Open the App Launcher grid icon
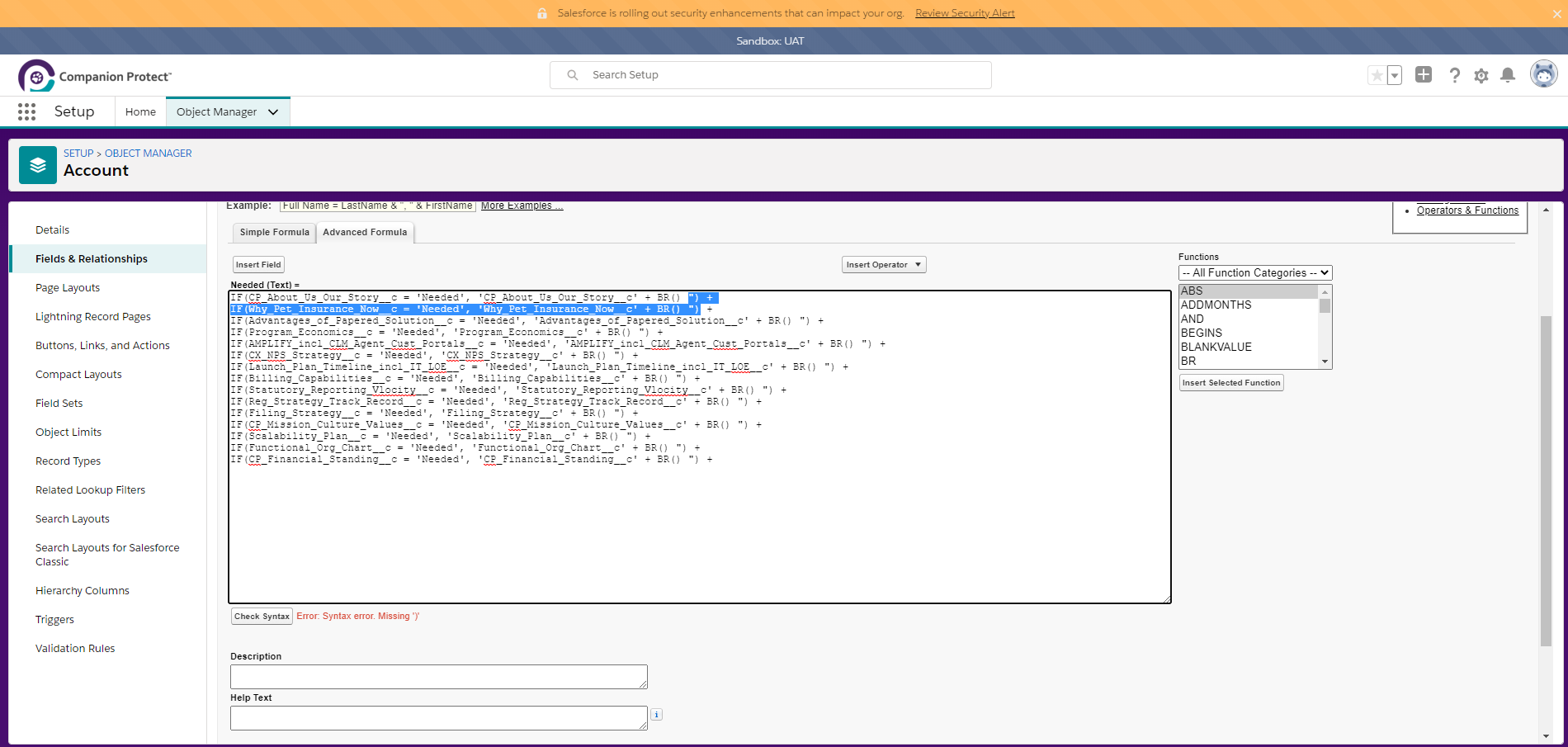 coord(26,111)
